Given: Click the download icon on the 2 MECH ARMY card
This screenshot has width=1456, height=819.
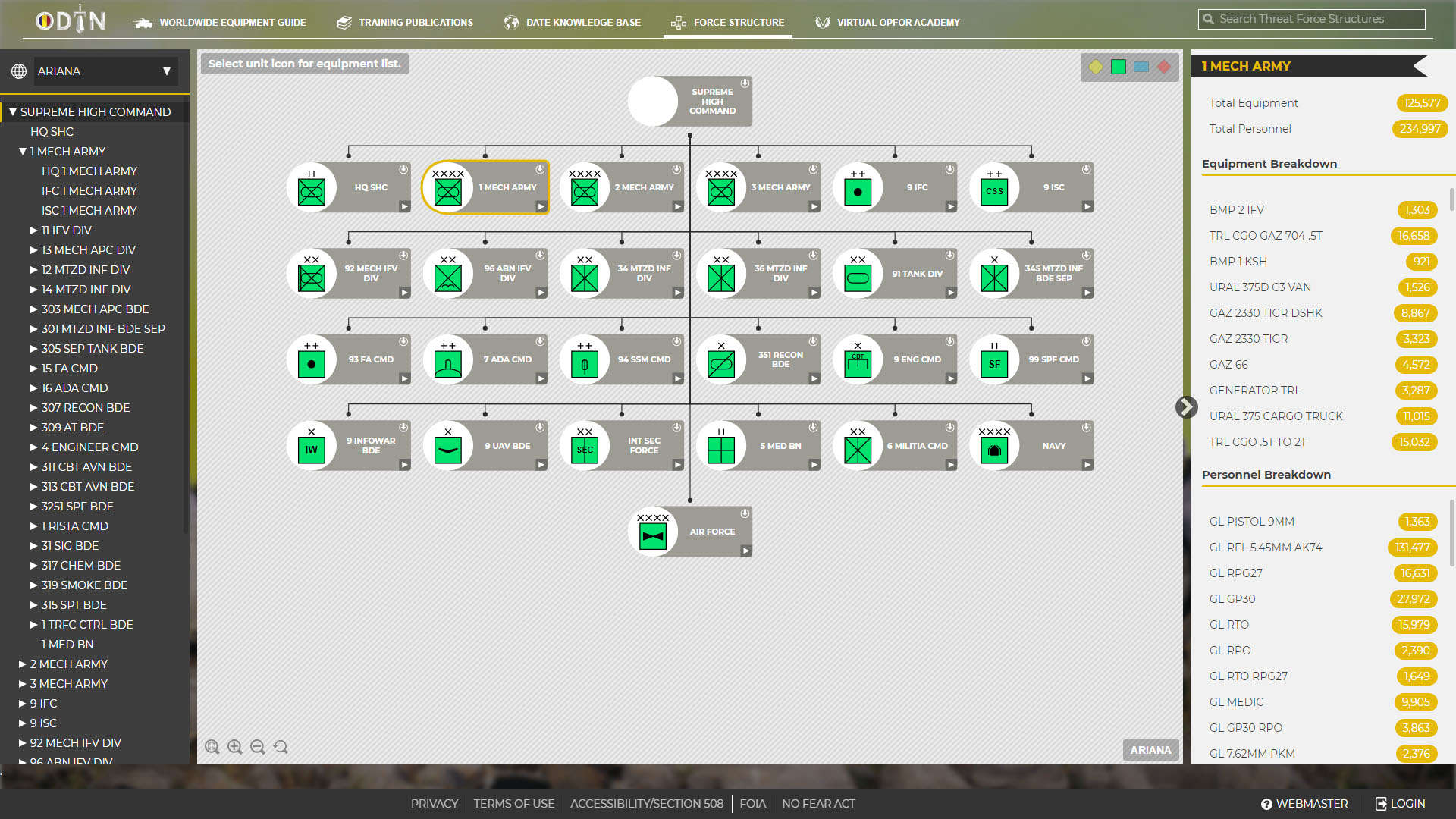Looking at the screenshot, I should click(x=676, y=171).
